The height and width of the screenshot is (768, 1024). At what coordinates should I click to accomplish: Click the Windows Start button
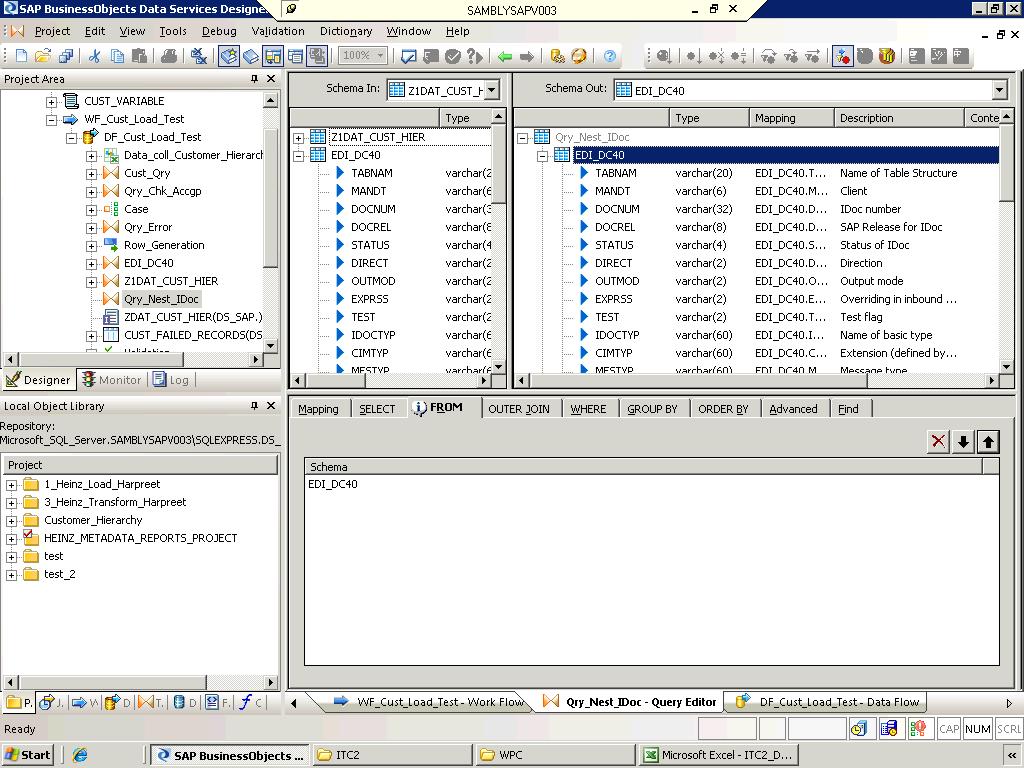[28, 755]
